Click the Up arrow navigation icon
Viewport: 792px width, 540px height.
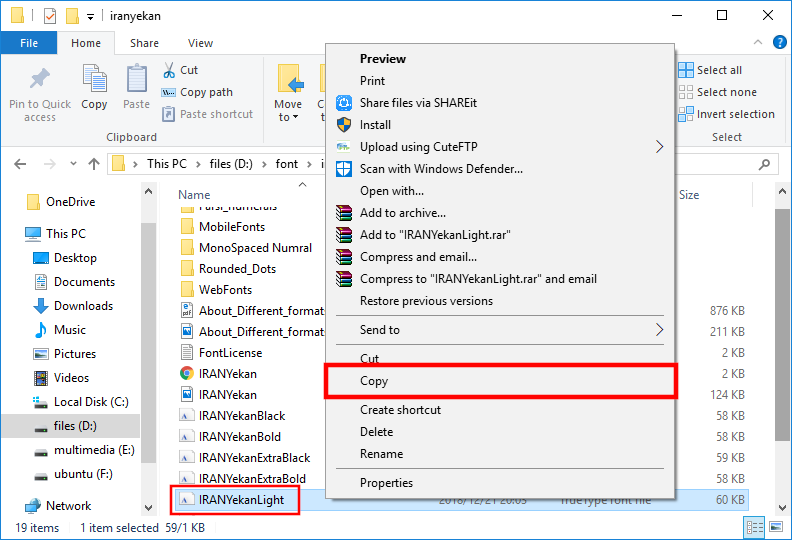(93, 164)
